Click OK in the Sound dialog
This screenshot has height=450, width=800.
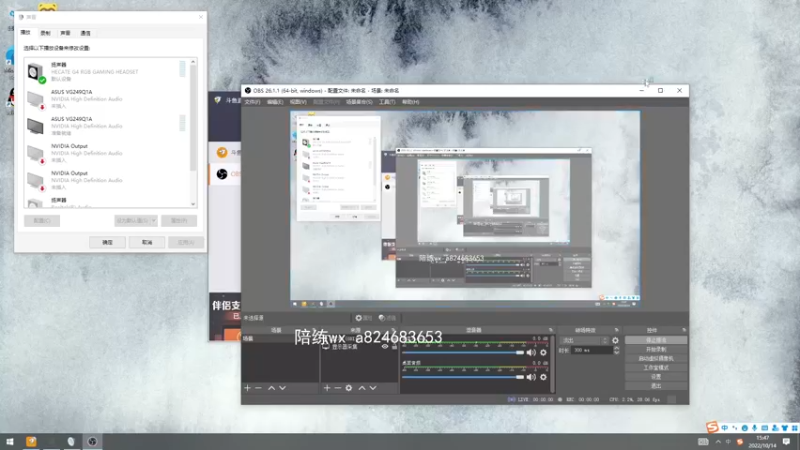(108, 242)
